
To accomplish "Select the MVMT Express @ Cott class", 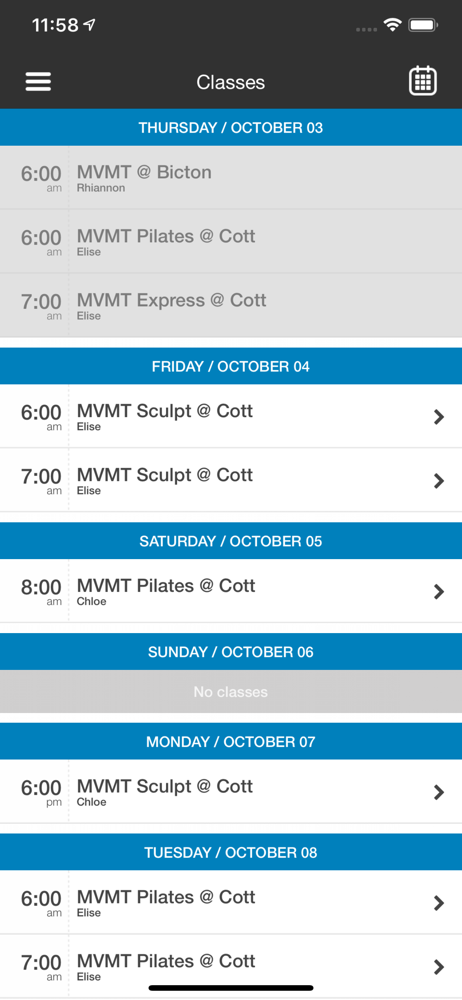I will tap(231, 305).
